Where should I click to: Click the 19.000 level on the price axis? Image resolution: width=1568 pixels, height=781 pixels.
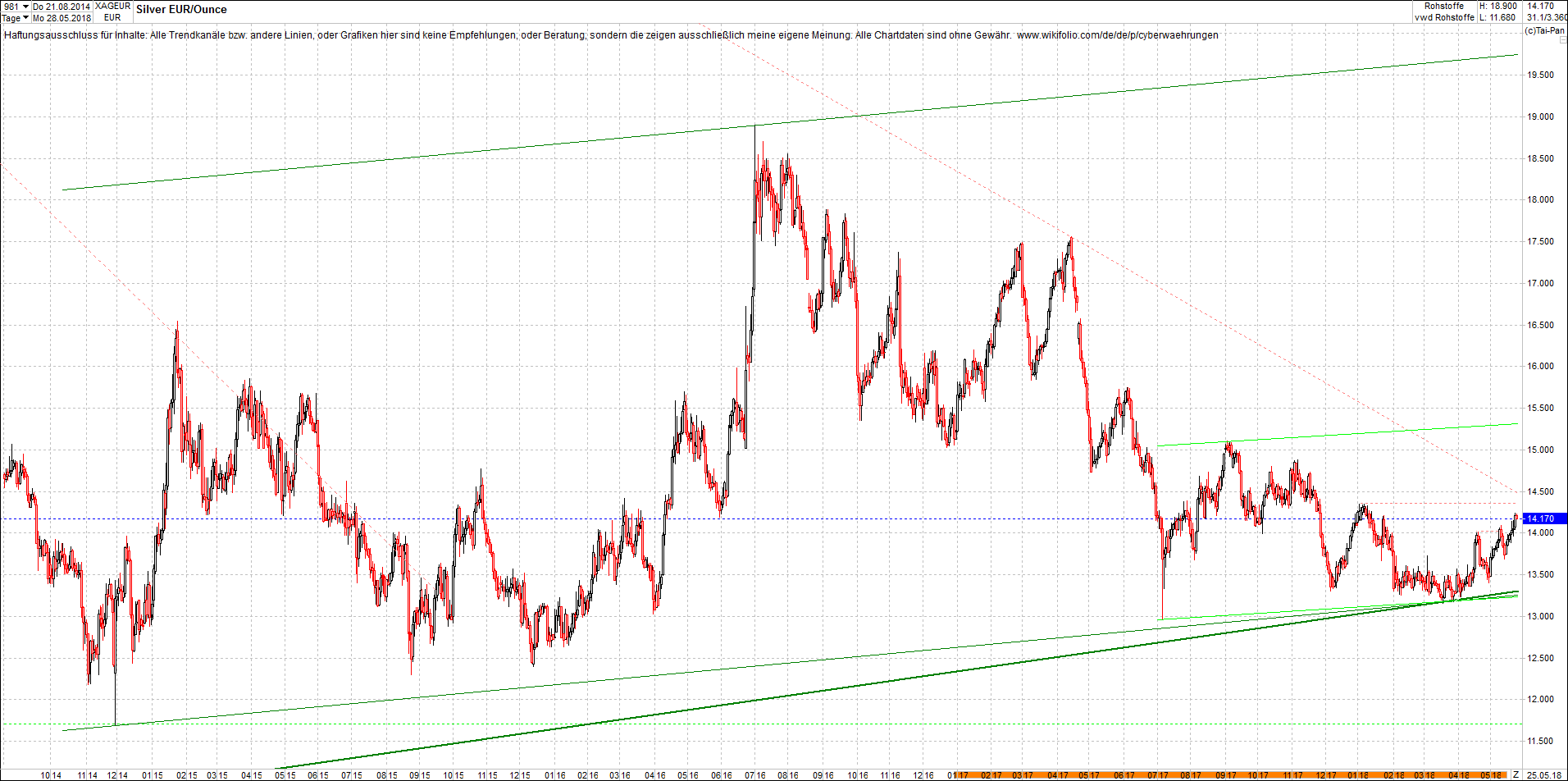(x=1539, y=116)
